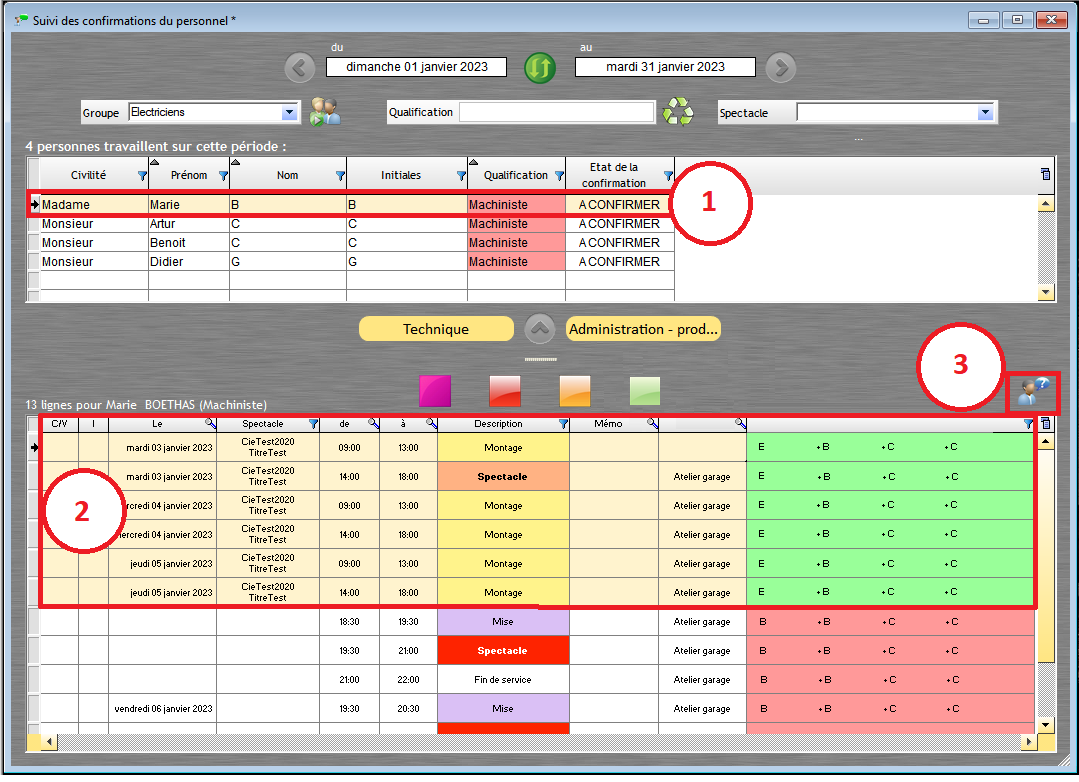Viewport: 1079px width, 782px height.
Task: Go to next period with right arrow
Action: tap(781, 67)
